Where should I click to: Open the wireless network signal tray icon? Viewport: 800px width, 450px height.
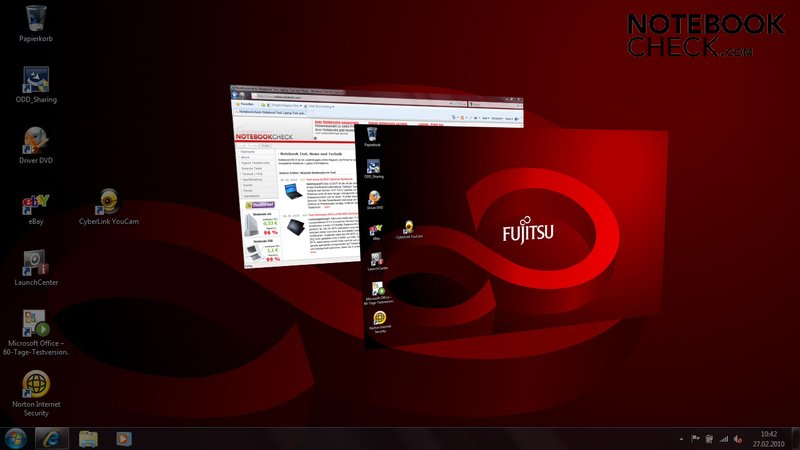(x=723, y=439)
